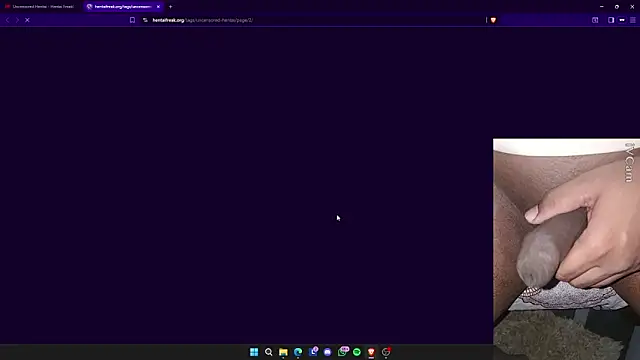
Task: Close the browser window
Action: [x=632, y=7]
